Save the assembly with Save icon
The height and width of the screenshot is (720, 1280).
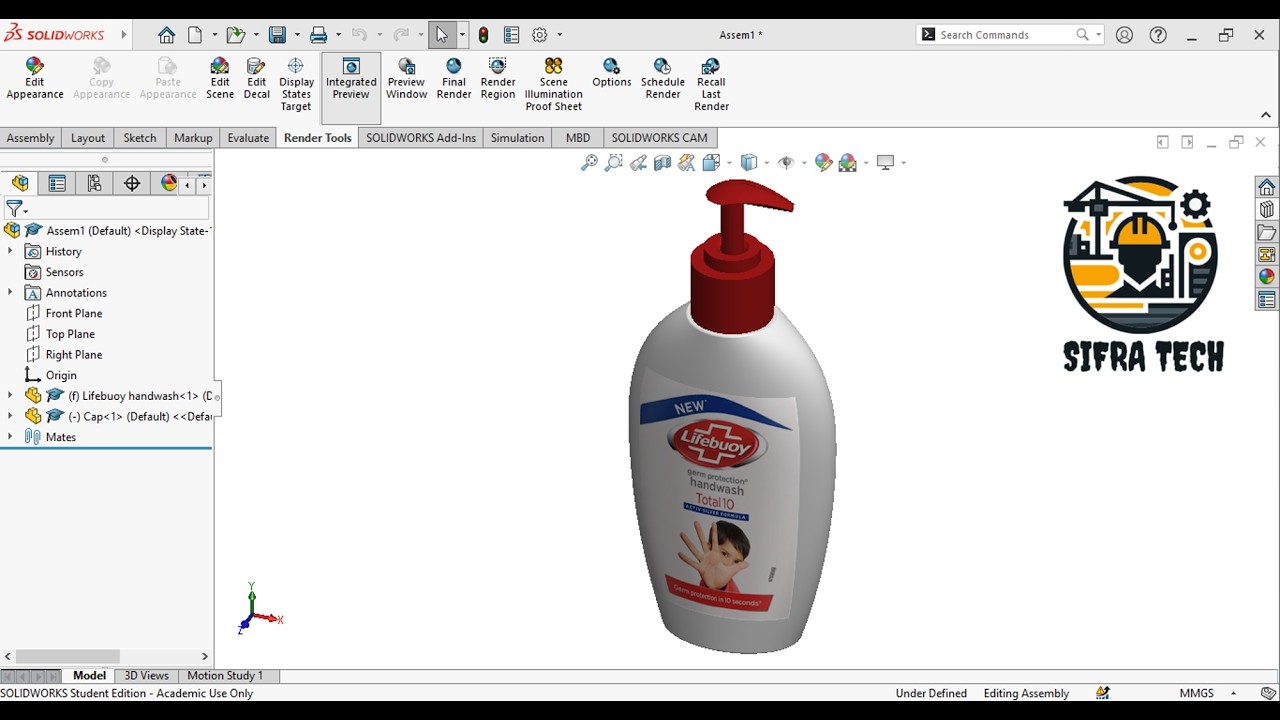coord(277,35)
